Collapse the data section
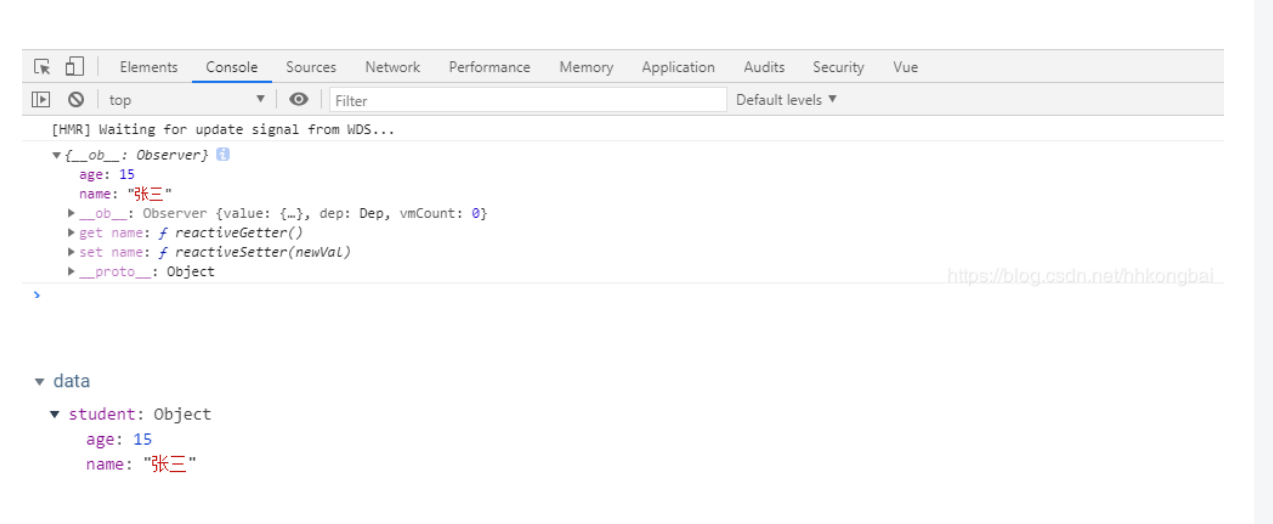The width and height of the screenshot is (1273, 524). 40,381
